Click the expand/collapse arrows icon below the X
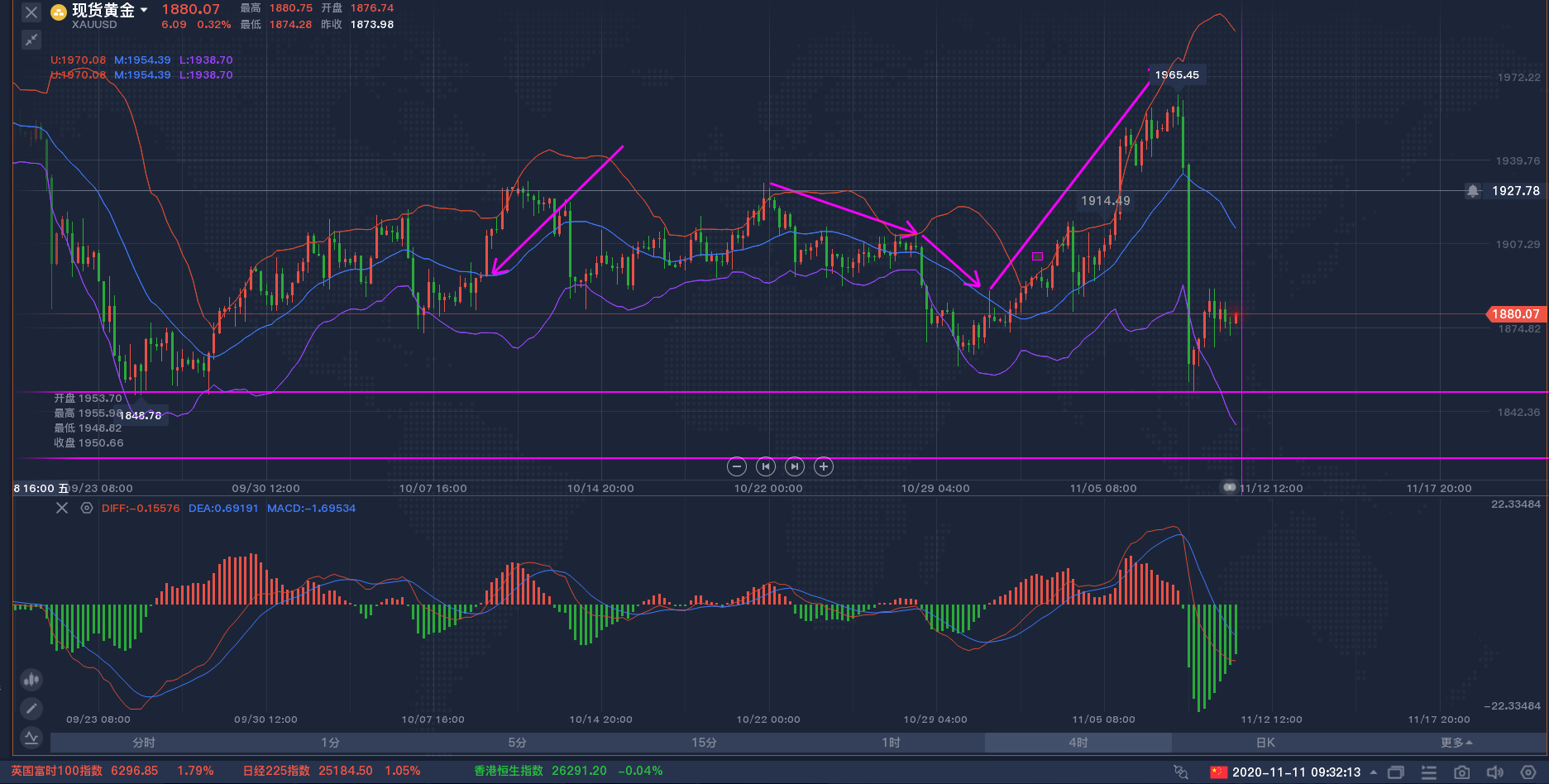Viewport: 1549px width, 784px height. (x=31, y=39)
